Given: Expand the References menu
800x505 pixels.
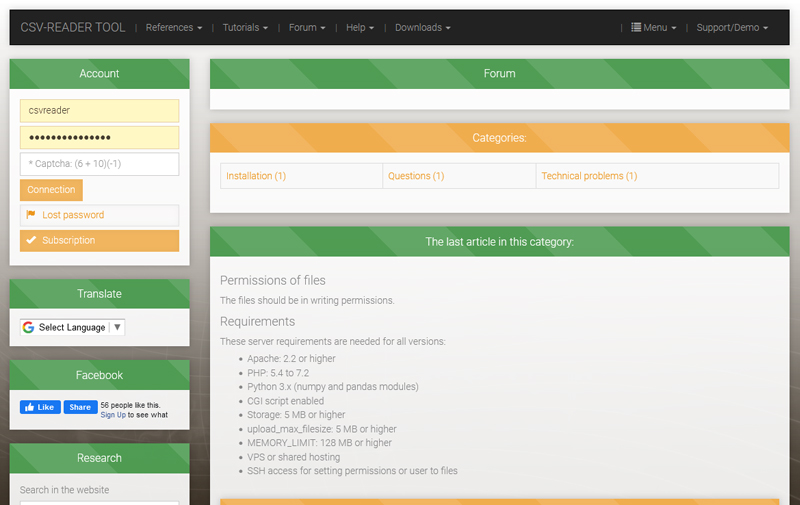Looking at the screenshot, I should [173, 28].
